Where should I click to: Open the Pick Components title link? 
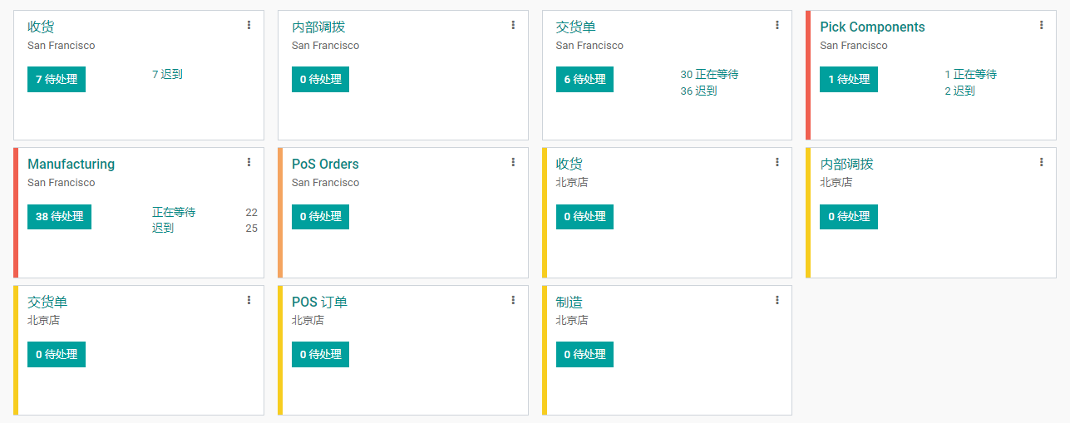872,27
